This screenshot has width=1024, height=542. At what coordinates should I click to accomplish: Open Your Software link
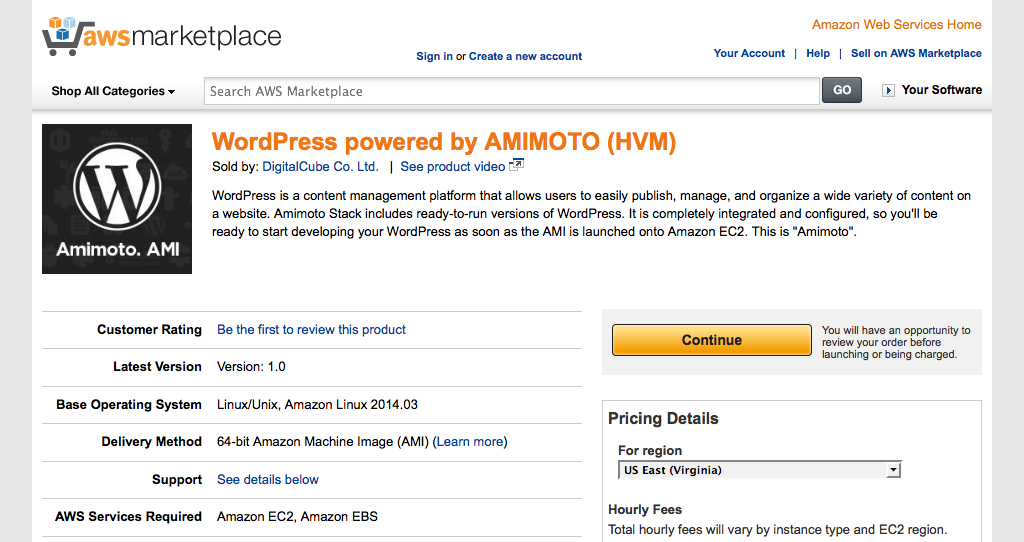(942, 90)
